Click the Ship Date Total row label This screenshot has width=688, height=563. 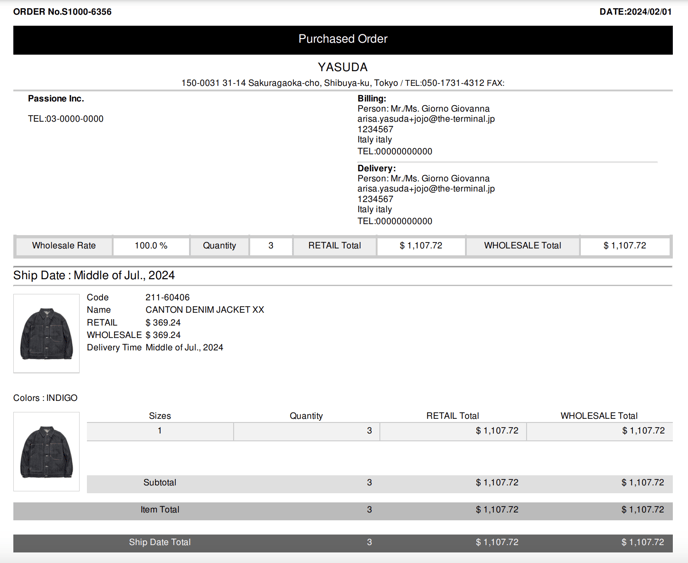(x=160, y=542)
